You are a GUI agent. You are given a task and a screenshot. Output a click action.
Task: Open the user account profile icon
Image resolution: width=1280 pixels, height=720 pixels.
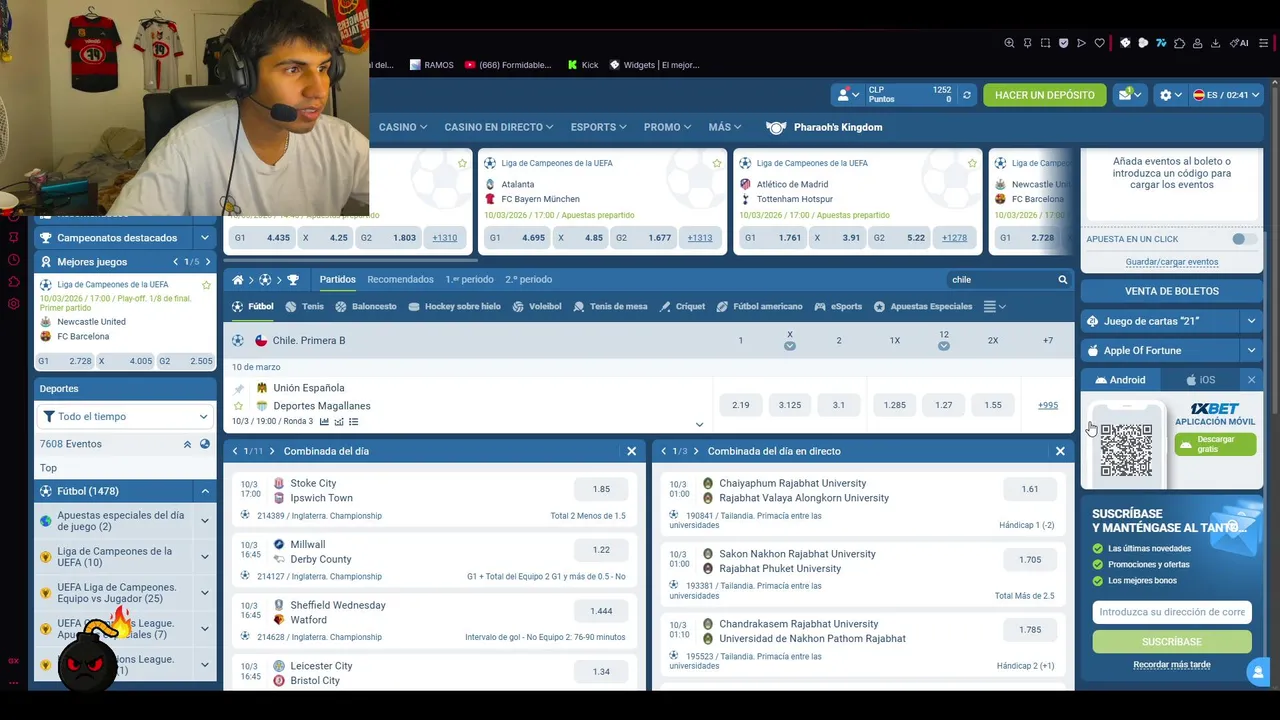pos(846,95)
